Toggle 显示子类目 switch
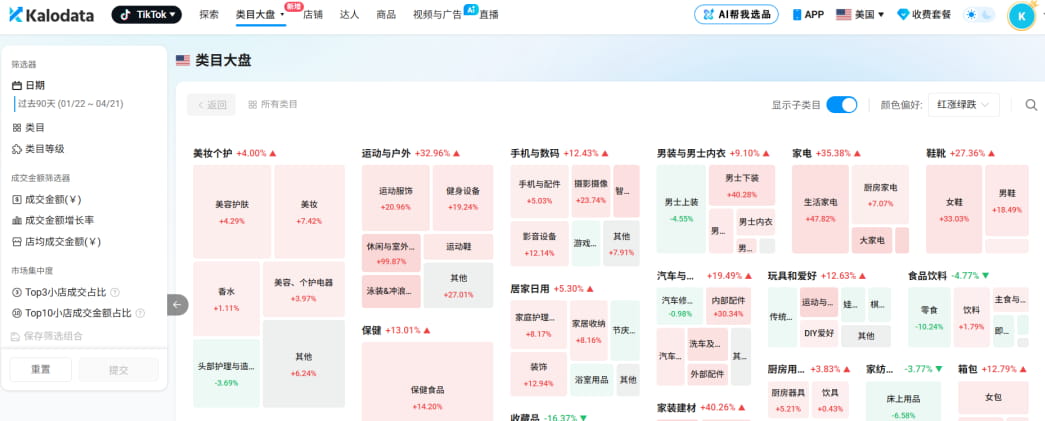The image size is (1045, 421). pos(841,105)
